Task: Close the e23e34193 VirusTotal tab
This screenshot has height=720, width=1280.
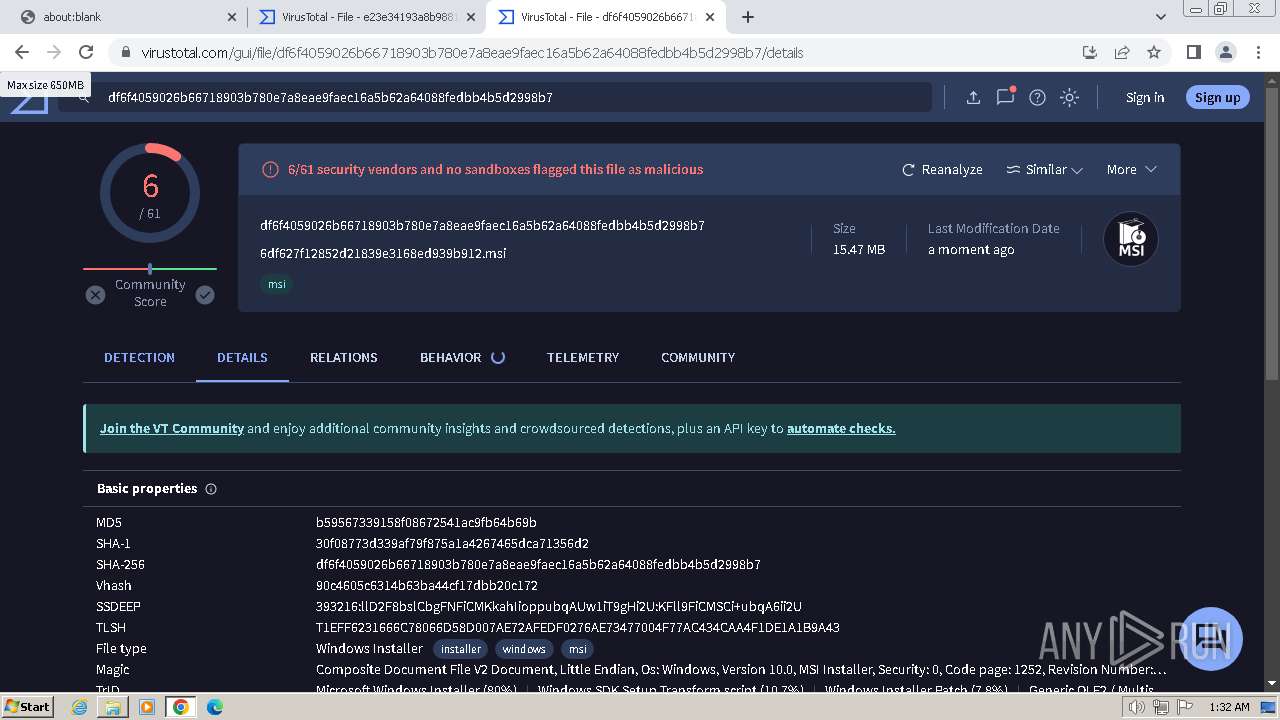Action: point(471,17)
